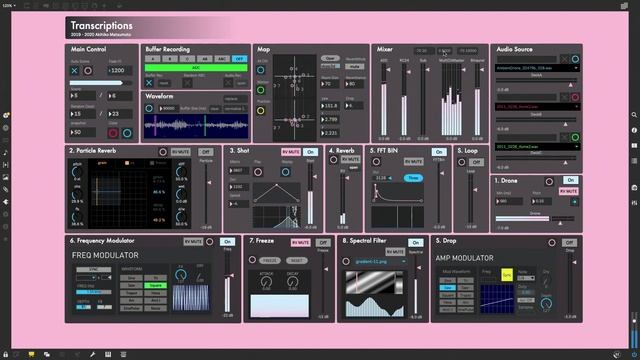Viewport: 640px width, 360px height.
Task: Open the image browser icon in left sidebar
Action: pos(5,177)
